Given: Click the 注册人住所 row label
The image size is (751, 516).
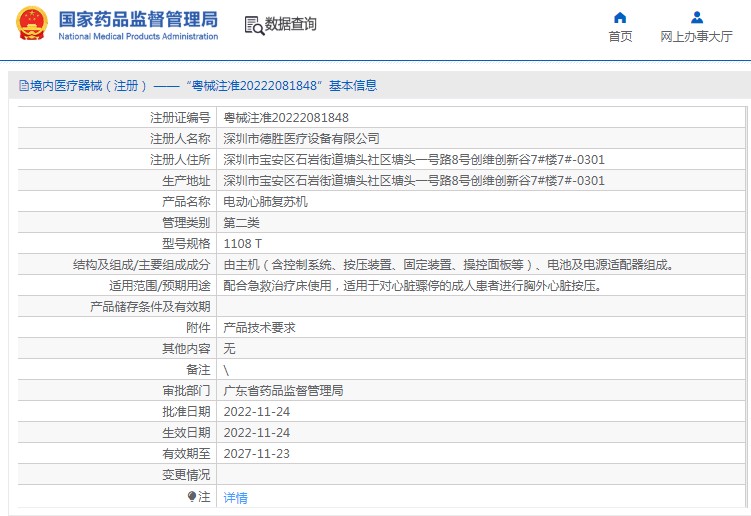Looking at the screenshot, I should [x=180, y=160].
